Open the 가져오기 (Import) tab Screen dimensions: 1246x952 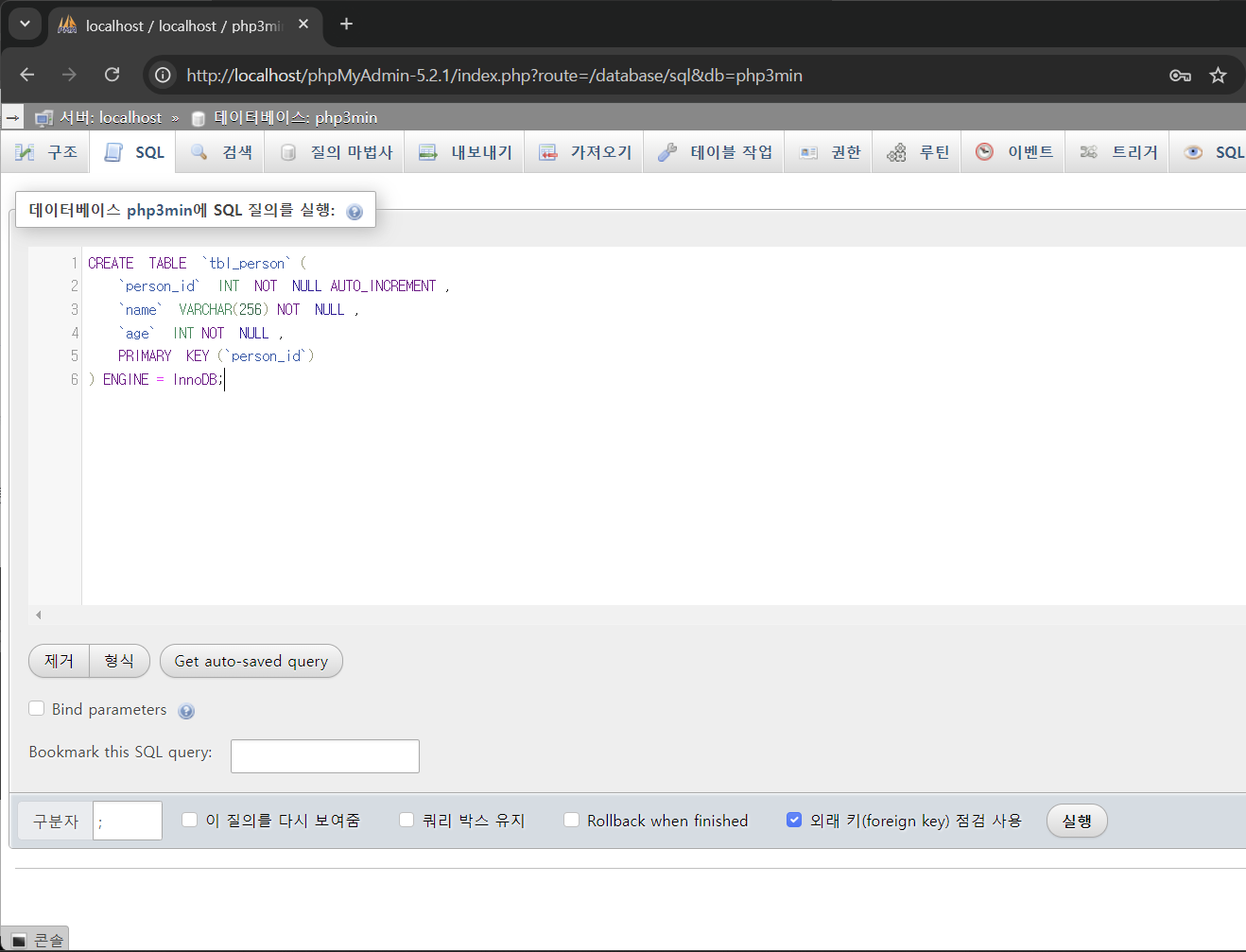(x=583, y=152)
